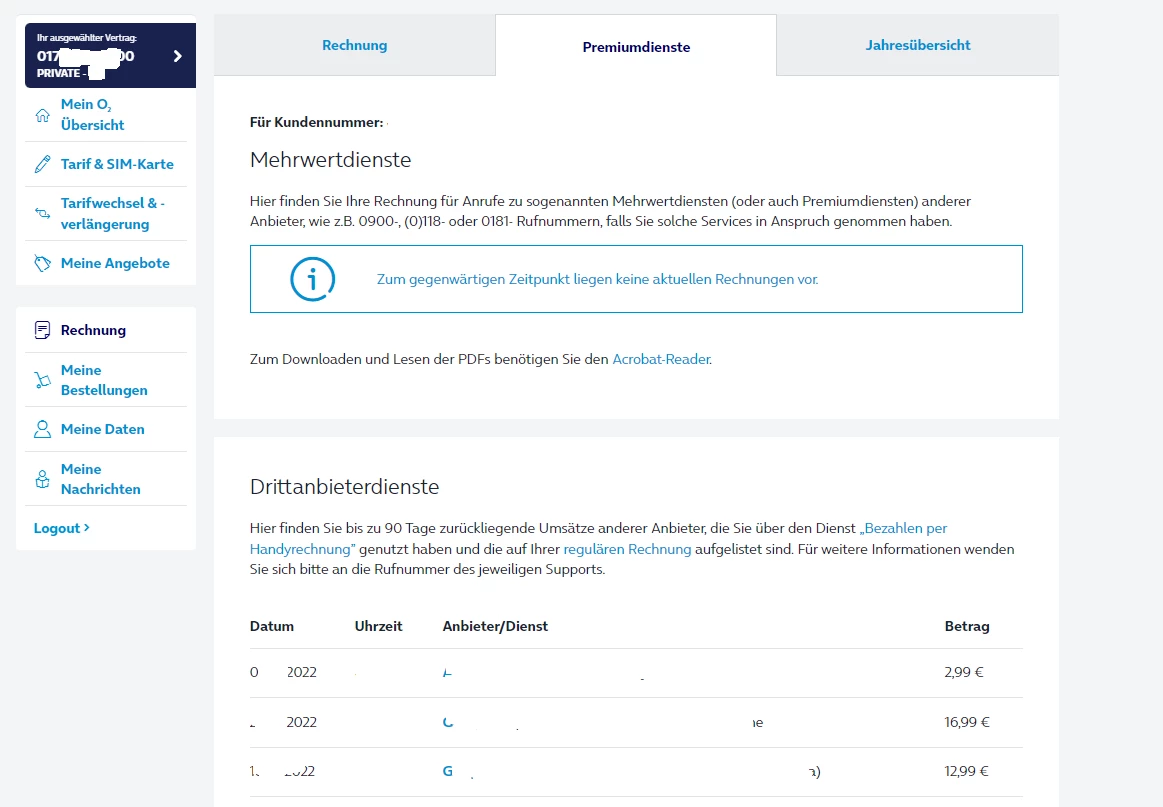1163x807 pixels.
Task: Click the pencil icon for Tarif & SIM-Karte
Action: [42, 164]
